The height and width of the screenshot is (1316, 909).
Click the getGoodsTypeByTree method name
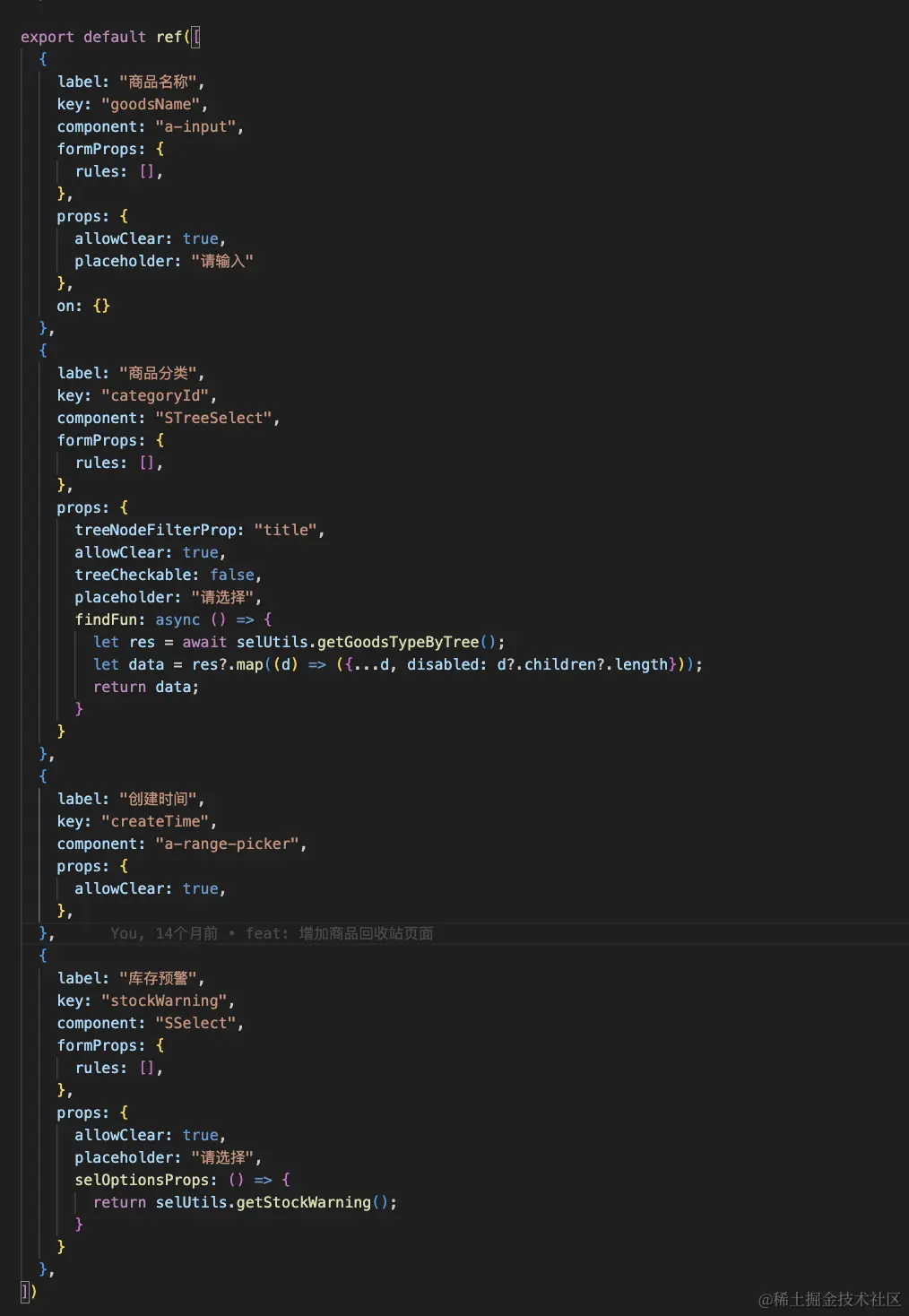[x=398, y=642]
